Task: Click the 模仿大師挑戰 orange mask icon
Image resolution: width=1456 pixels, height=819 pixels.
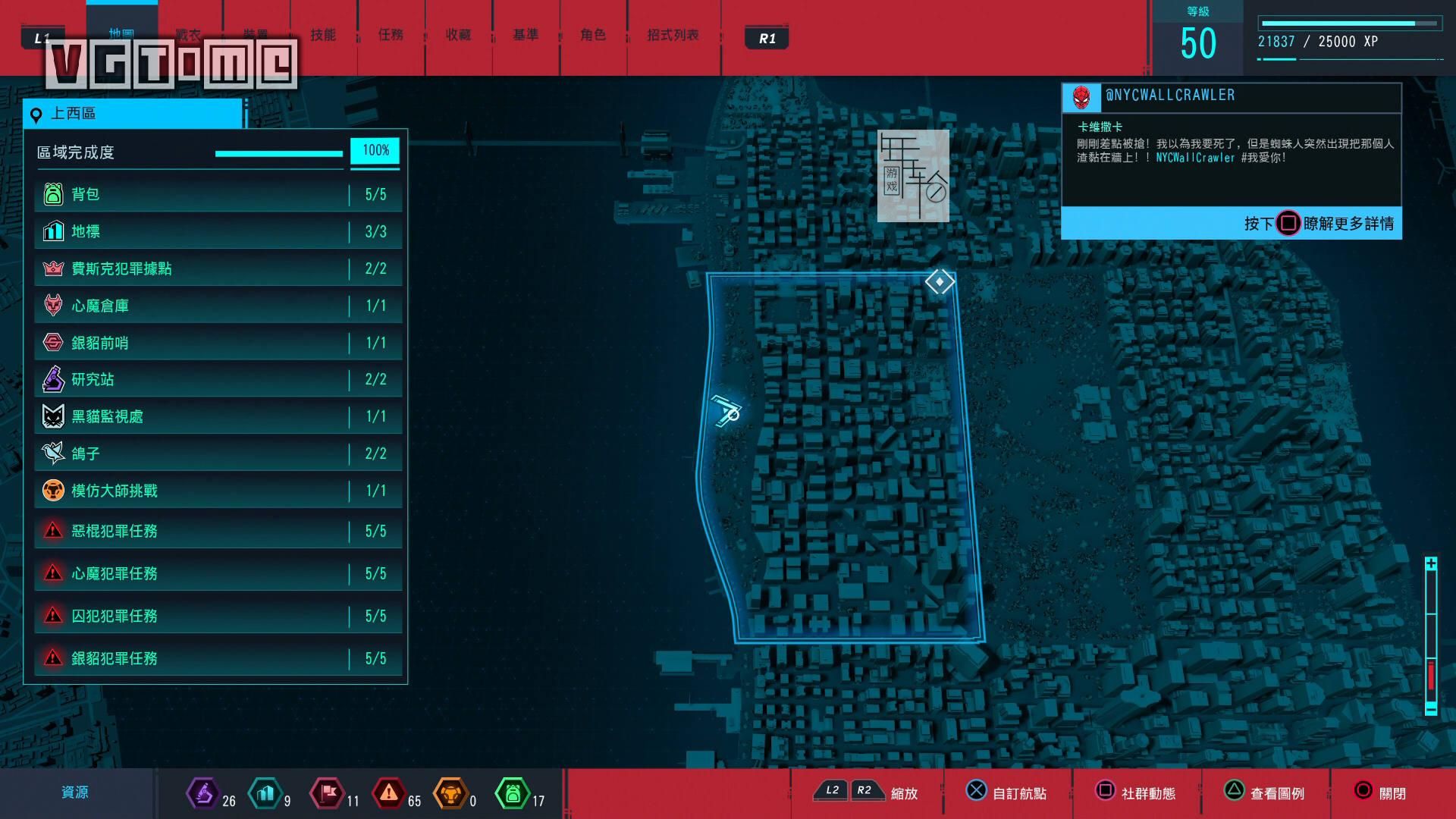Action: tap(53, 491)
